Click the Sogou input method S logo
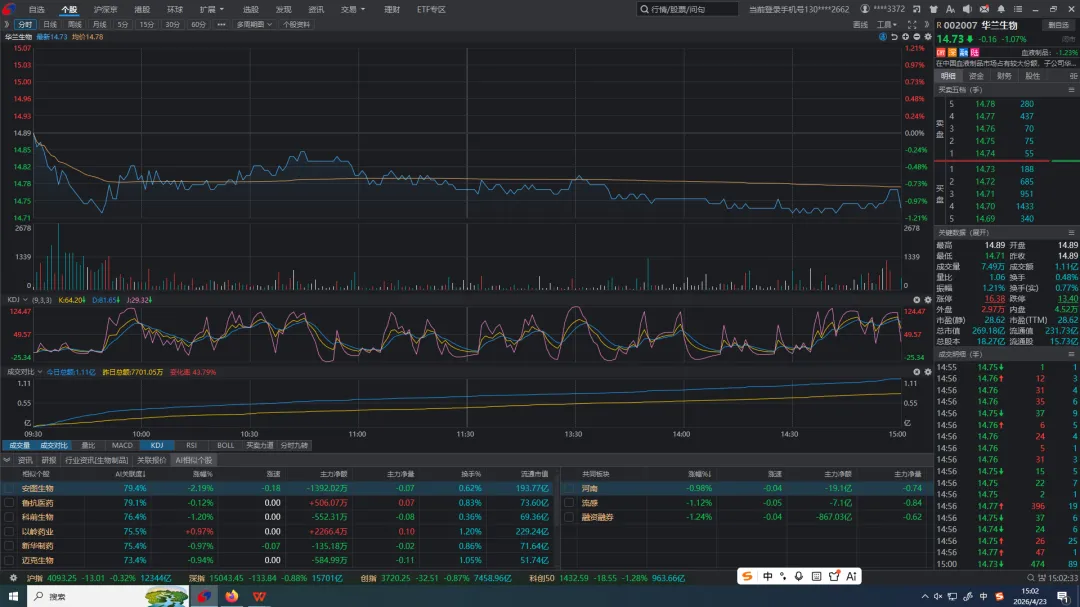This screenshot has width=1080, height=607. pos(747,576)
